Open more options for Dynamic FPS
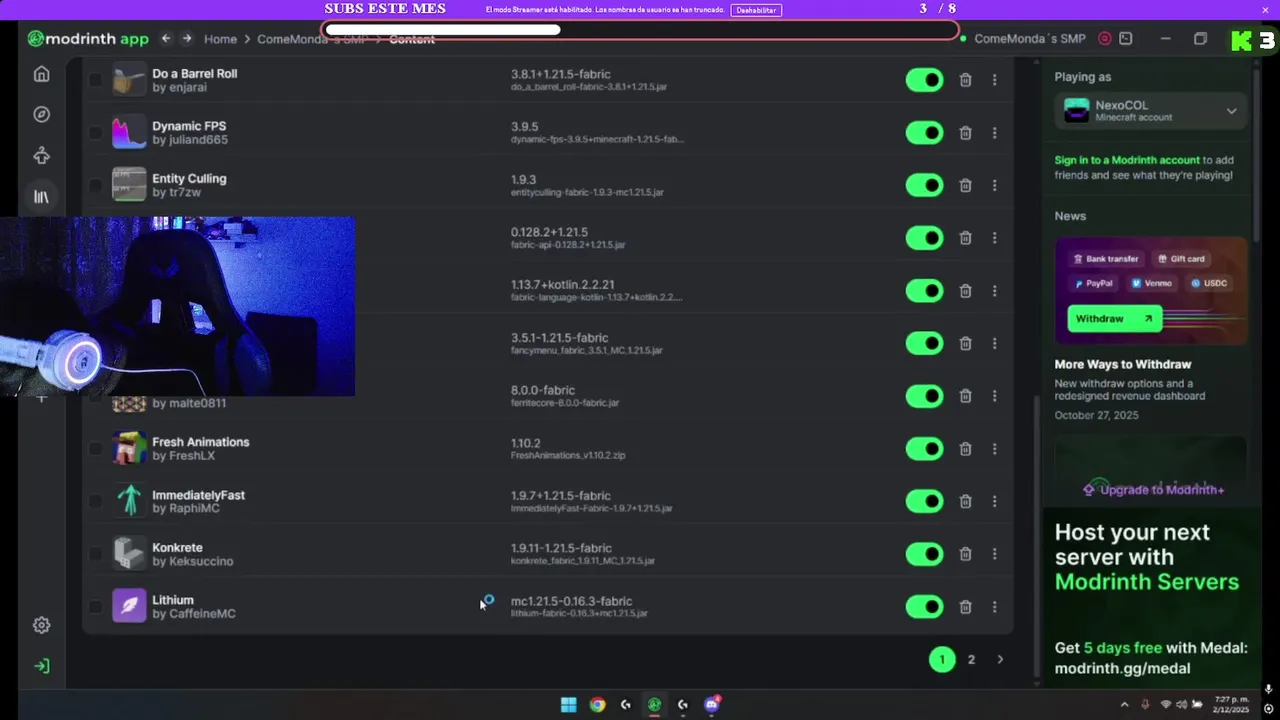This screenshot has width=1280, height=720. 994,132
